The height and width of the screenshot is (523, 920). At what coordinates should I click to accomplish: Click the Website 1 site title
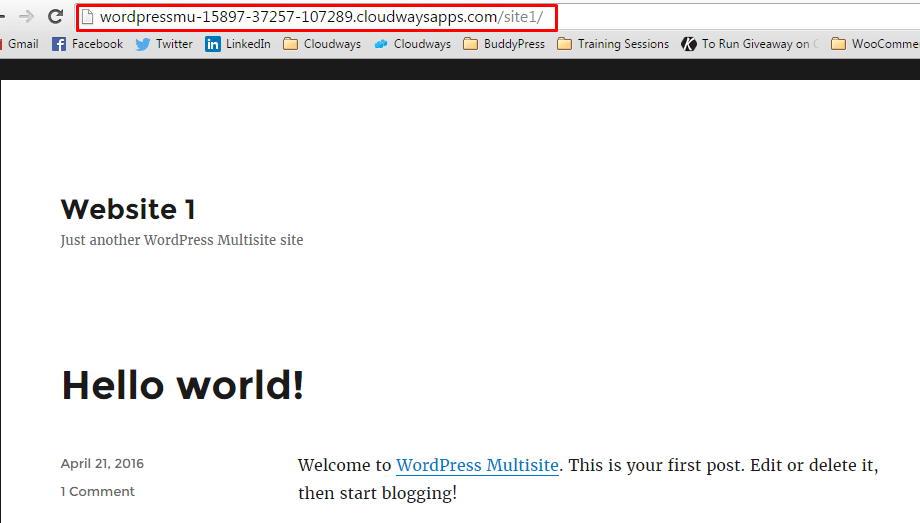coord(128,210)
